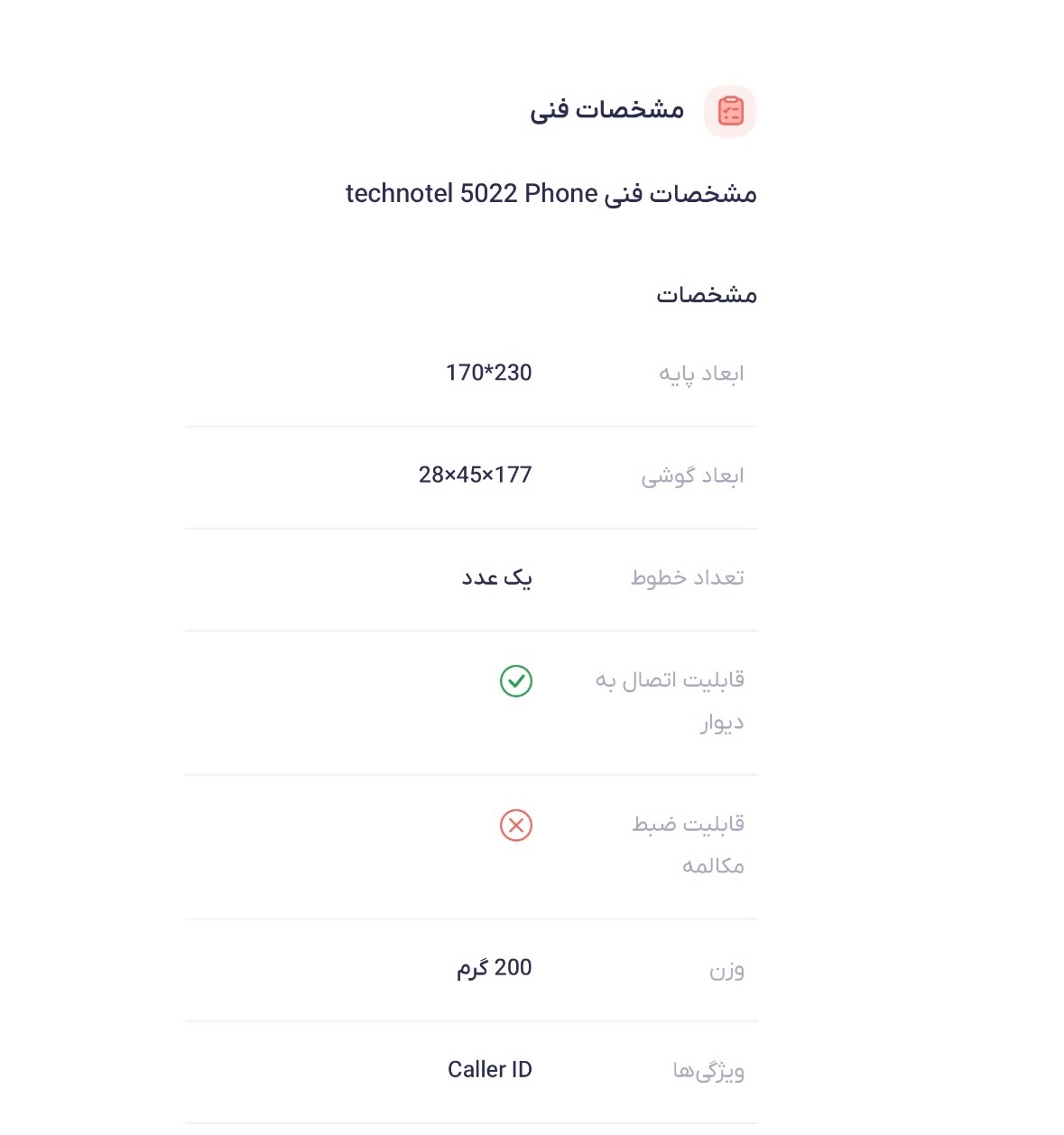The height and width of the screenshot is (1135, 1064).
Task: Click the مشخصات فنی section heading
Action: click(606, 110)
